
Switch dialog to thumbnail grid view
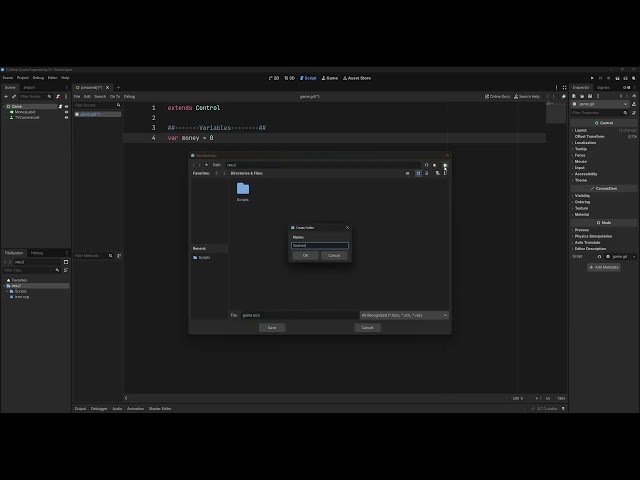(x=418, y=173)
